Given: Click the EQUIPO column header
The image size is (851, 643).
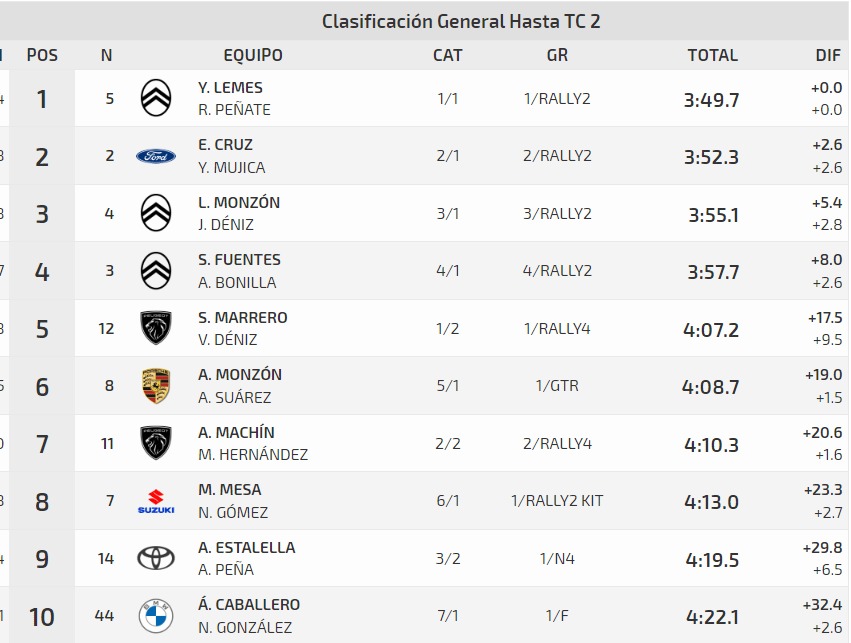Looking at the screenshot, I should (x=253, y=56).
